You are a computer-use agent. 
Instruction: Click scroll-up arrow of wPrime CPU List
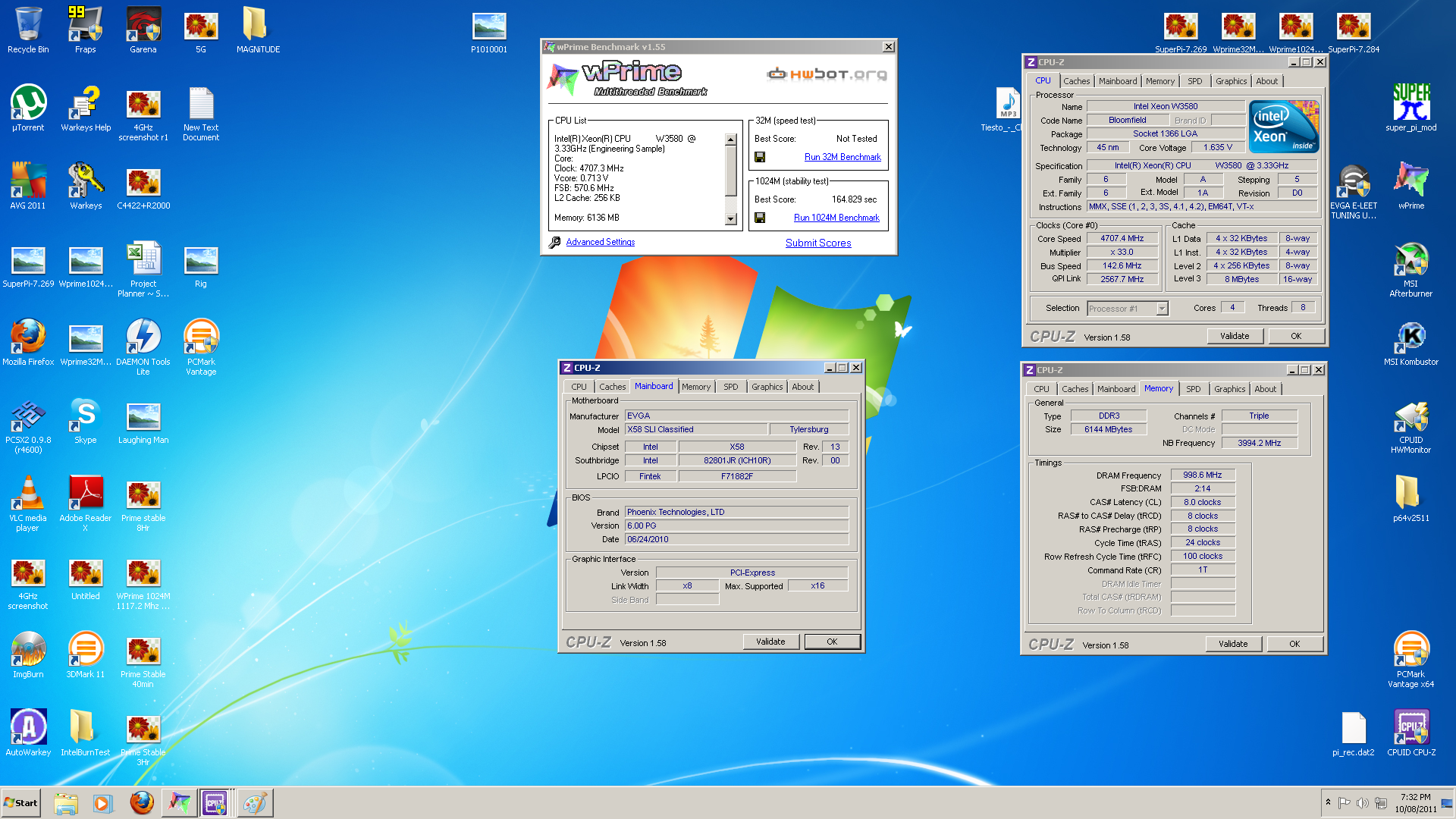730,140
